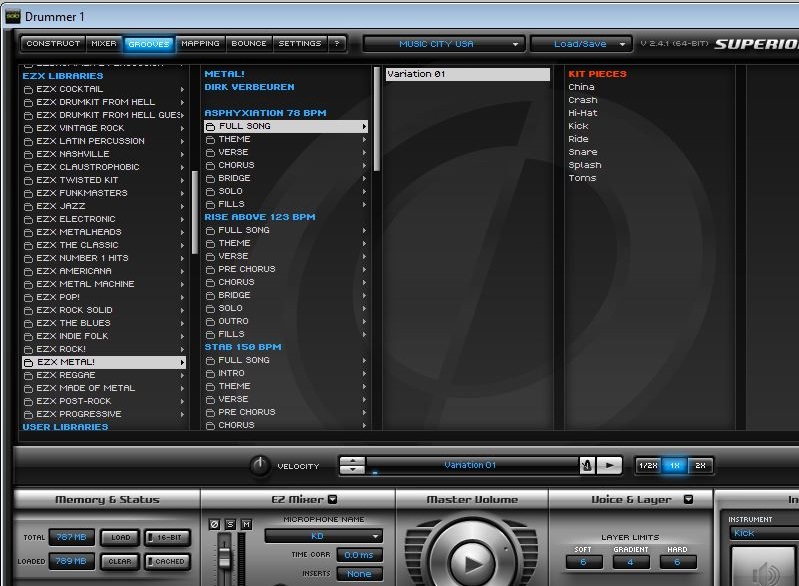Click the EZX JAZZ folder icon
Image resolution: width=799 pixels, height=586 pixels.
coord(29,206)
